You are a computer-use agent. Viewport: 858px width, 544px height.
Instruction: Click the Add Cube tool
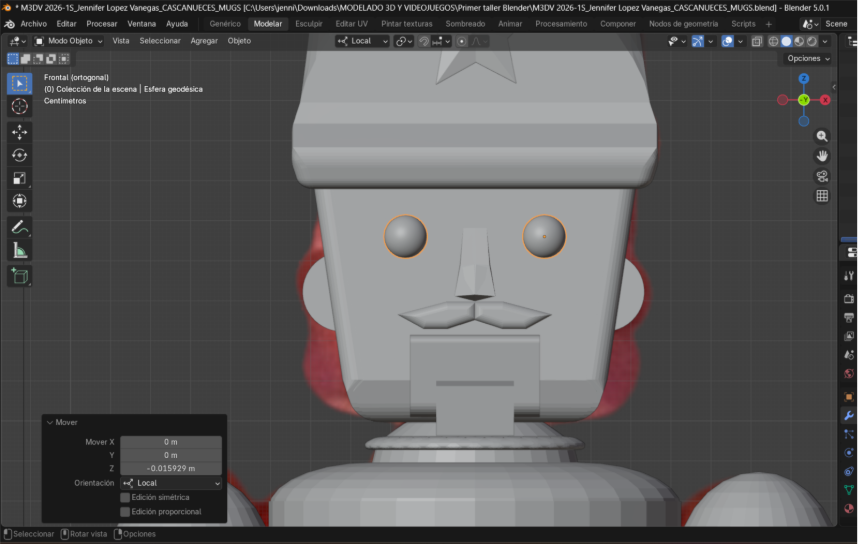tap(19, 275)
